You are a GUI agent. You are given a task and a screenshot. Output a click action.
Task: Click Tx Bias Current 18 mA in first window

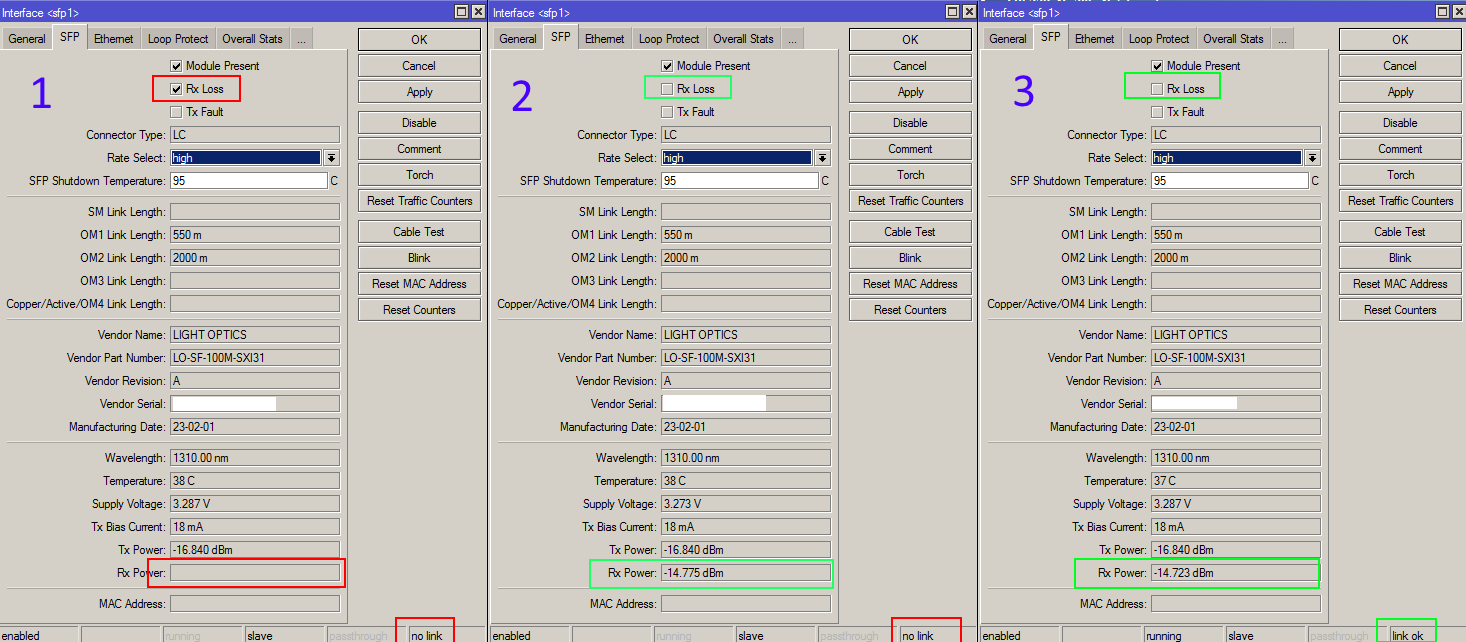pos(254,527)
